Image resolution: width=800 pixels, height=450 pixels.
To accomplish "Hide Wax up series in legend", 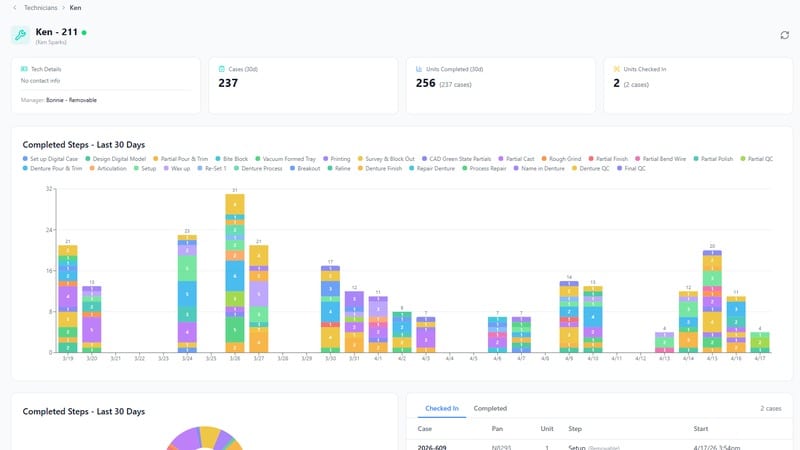I will pos(177,168).
